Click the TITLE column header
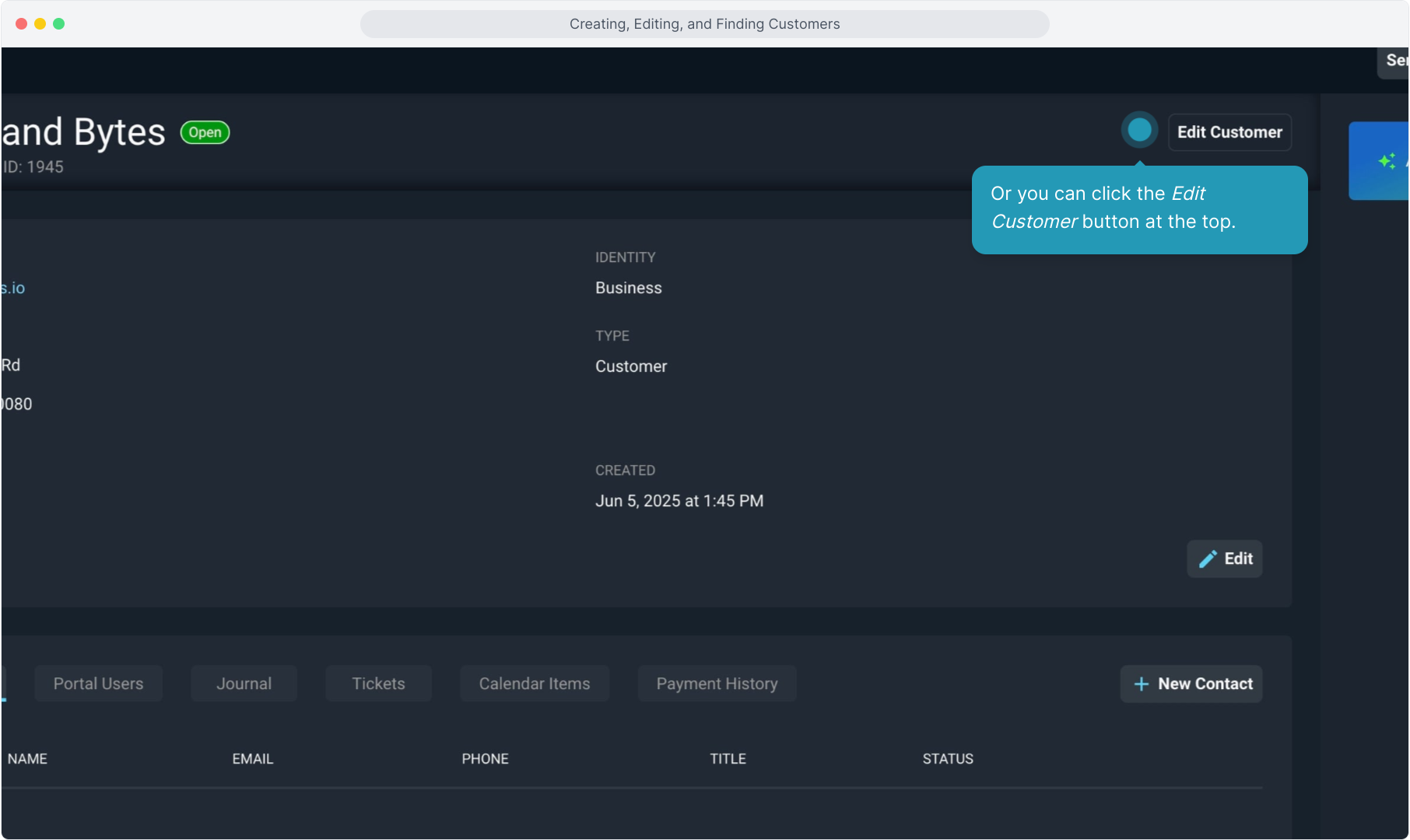Screen dimensions: 1410x840 [x=728, y=758]
